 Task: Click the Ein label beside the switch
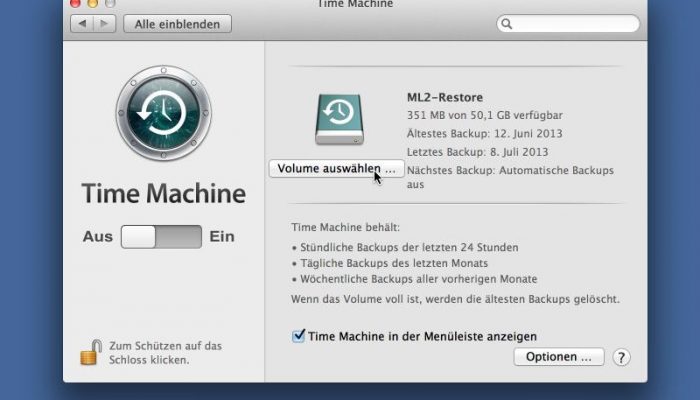click(222, 237)
